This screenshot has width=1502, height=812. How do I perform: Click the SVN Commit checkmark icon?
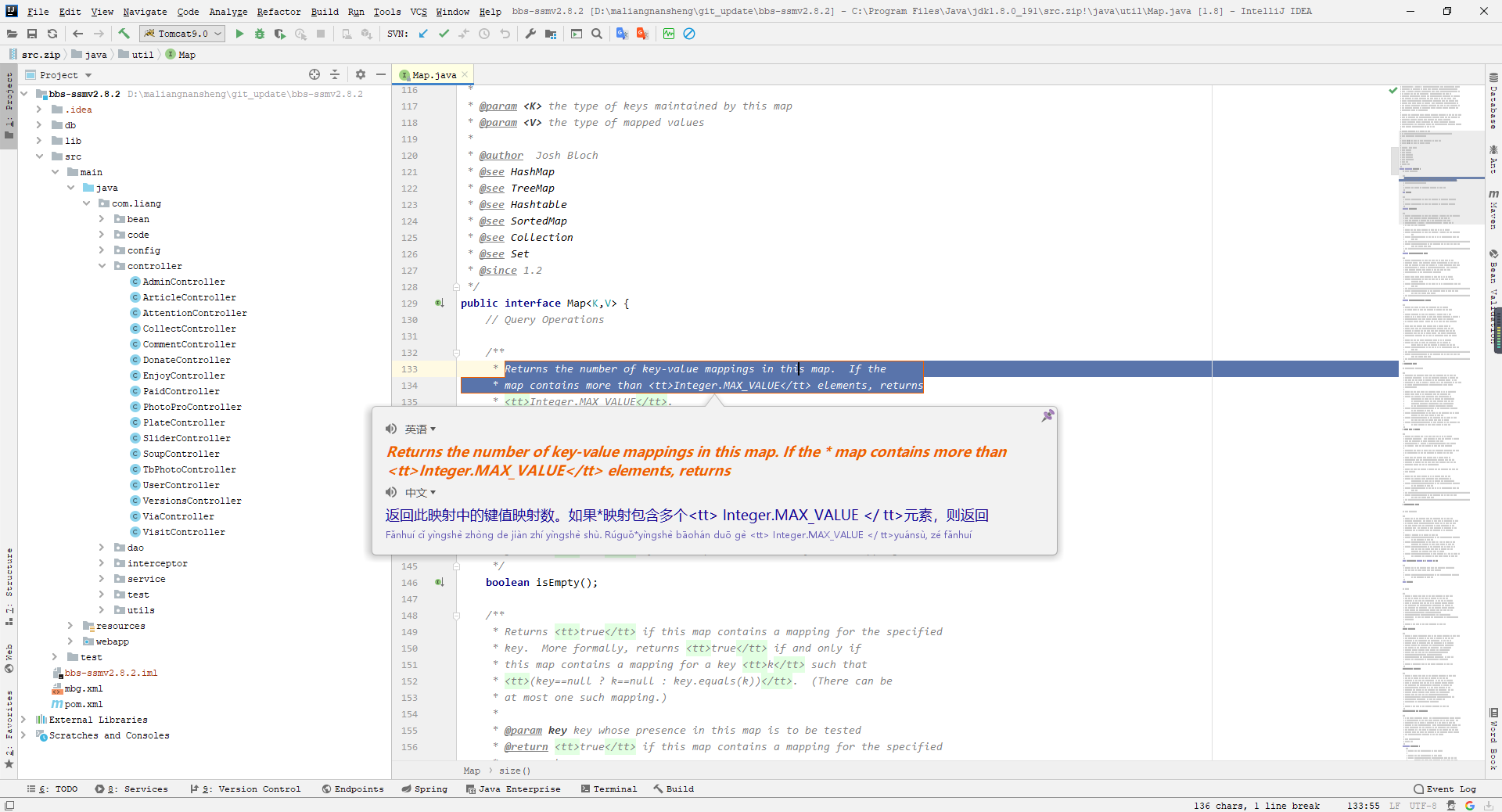pyautogui.click(x=444, y=34)
